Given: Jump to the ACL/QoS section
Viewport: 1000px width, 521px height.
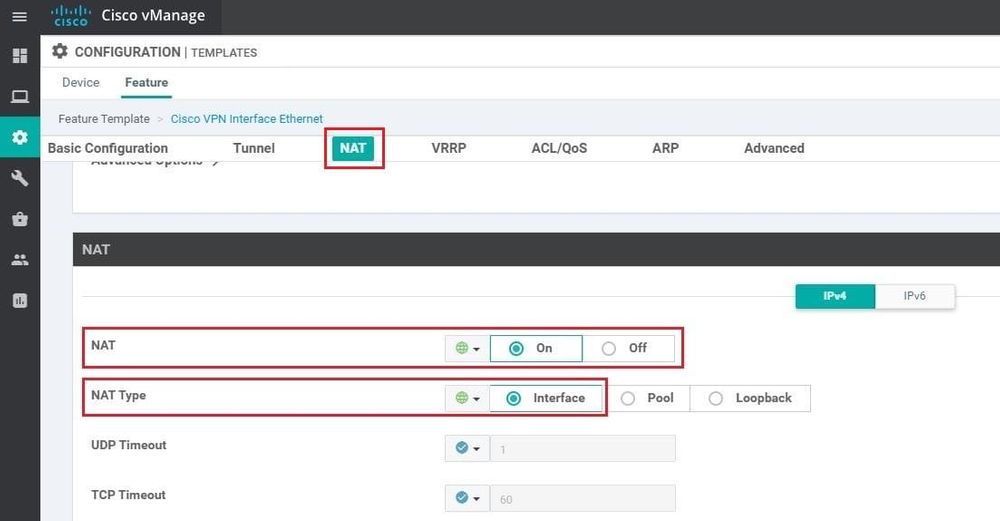Looking at the screenshot, I should 559,148.
